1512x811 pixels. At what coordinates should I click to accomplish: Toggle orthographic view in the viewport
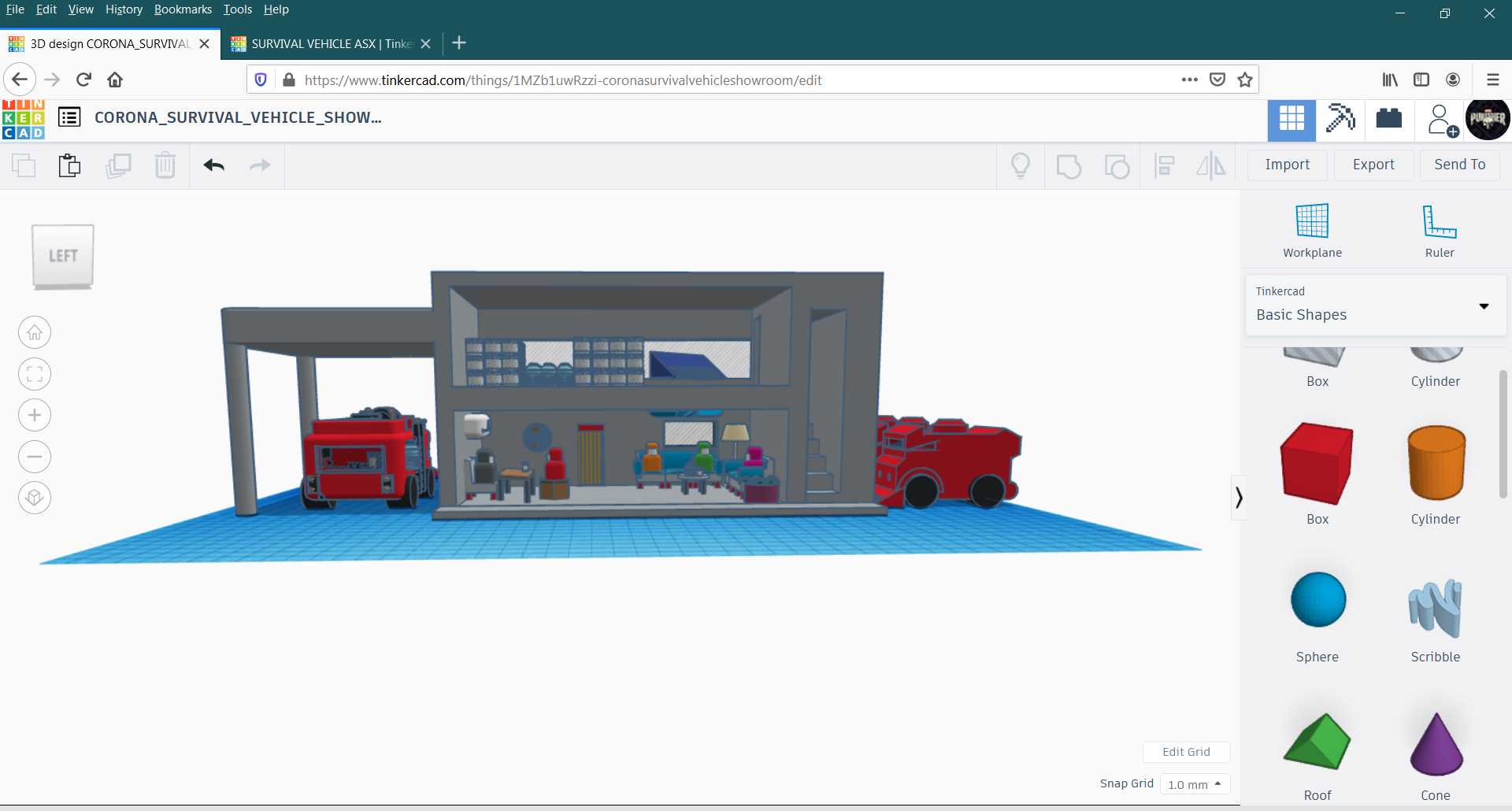[34, 498]
